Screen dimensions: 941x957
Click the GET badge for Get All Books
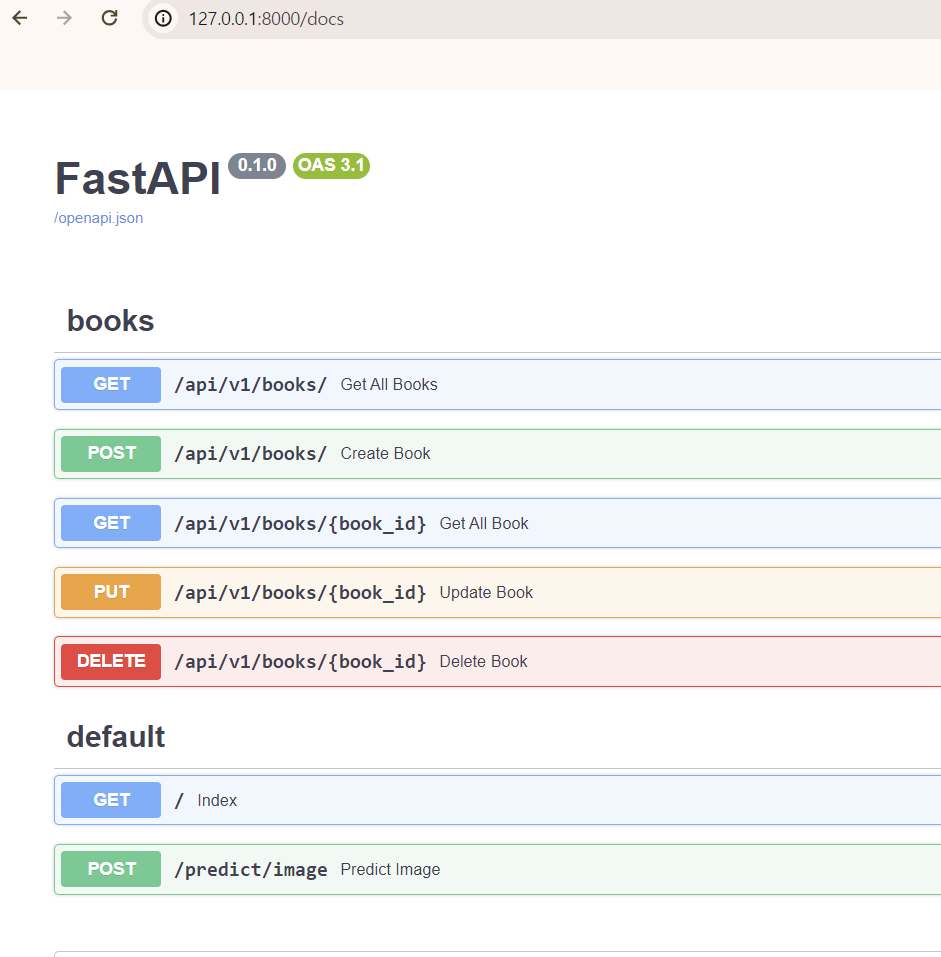click(111, 385)
